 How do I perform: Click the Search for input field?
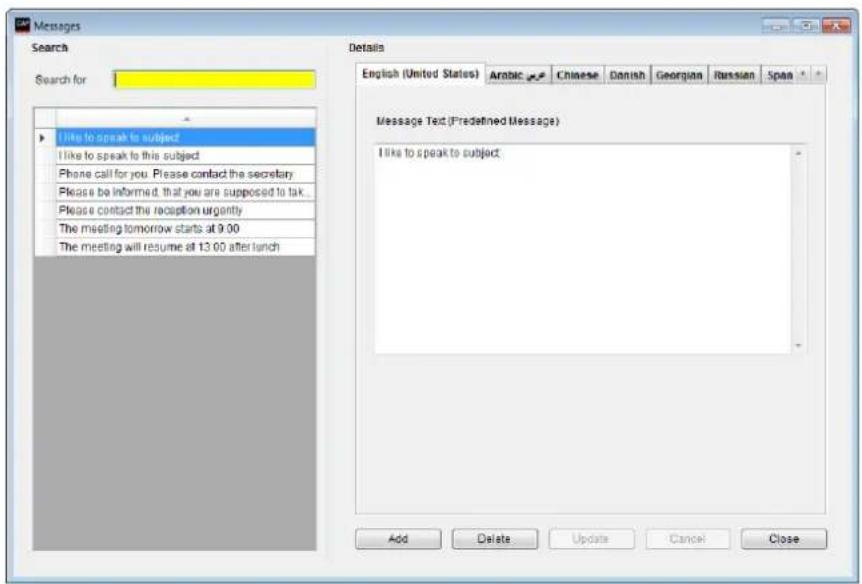(x=214, y=80)
